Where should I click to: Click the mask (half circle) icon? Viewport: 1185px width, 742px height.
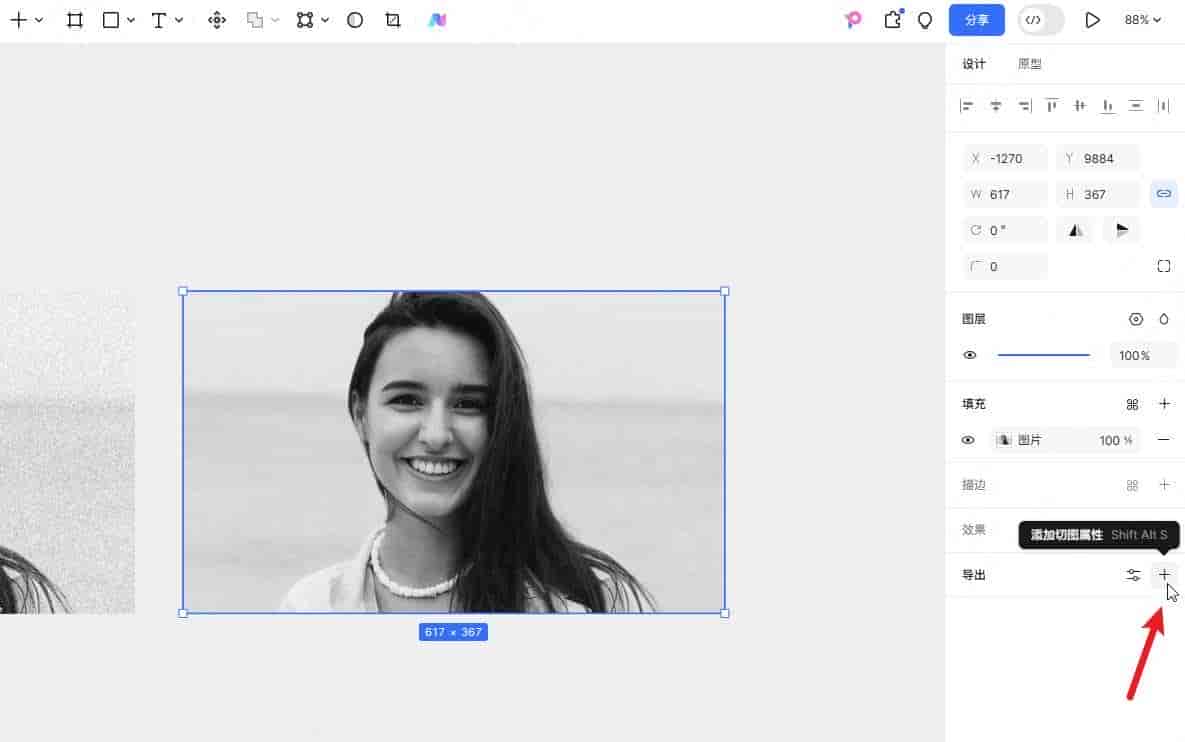355,20
